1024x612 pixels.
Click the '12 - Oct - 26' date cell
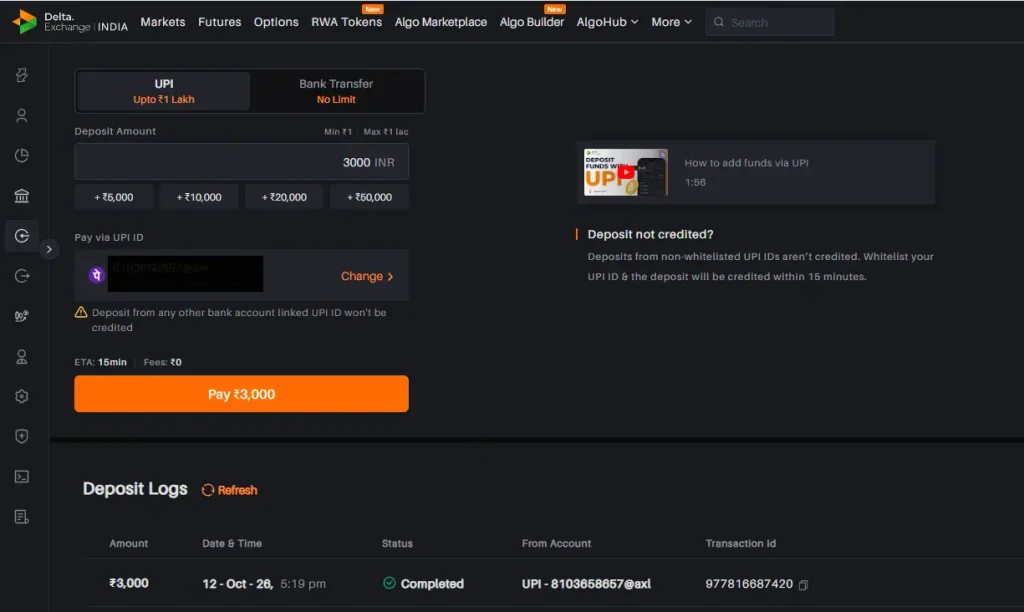[238, 583]
